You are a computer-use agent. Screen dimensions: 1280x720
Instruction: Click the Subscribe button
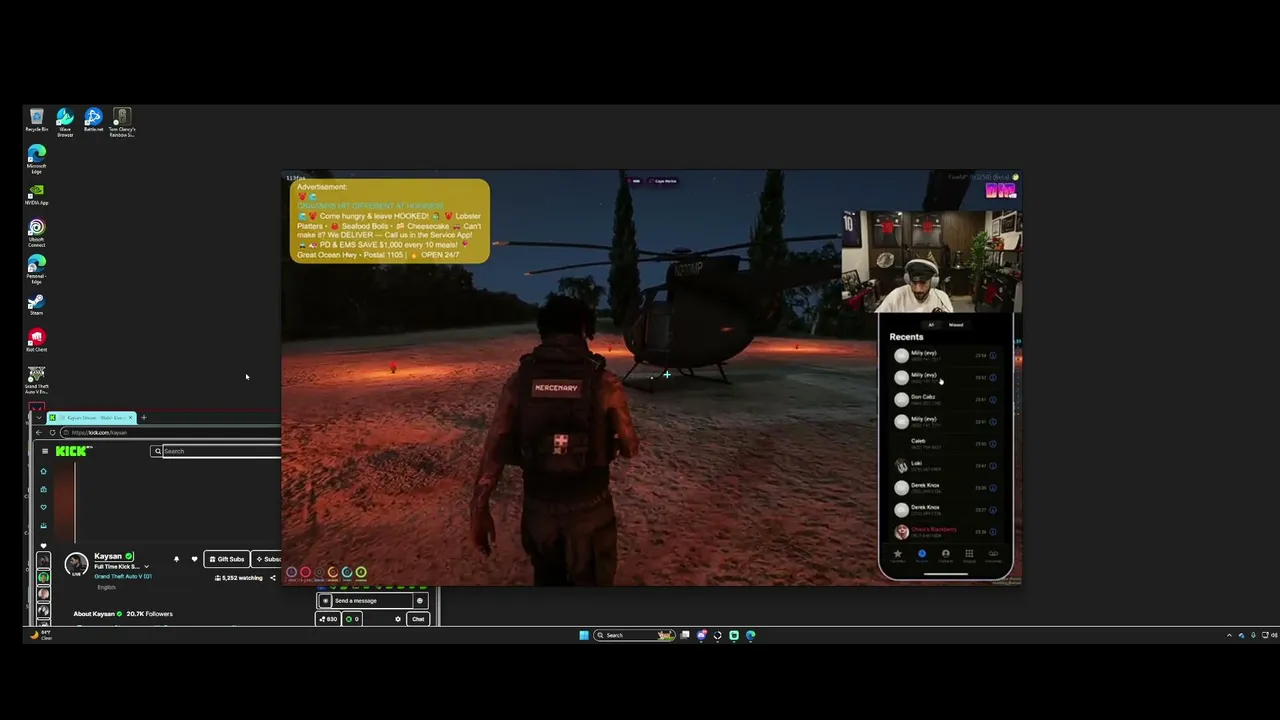268,559
